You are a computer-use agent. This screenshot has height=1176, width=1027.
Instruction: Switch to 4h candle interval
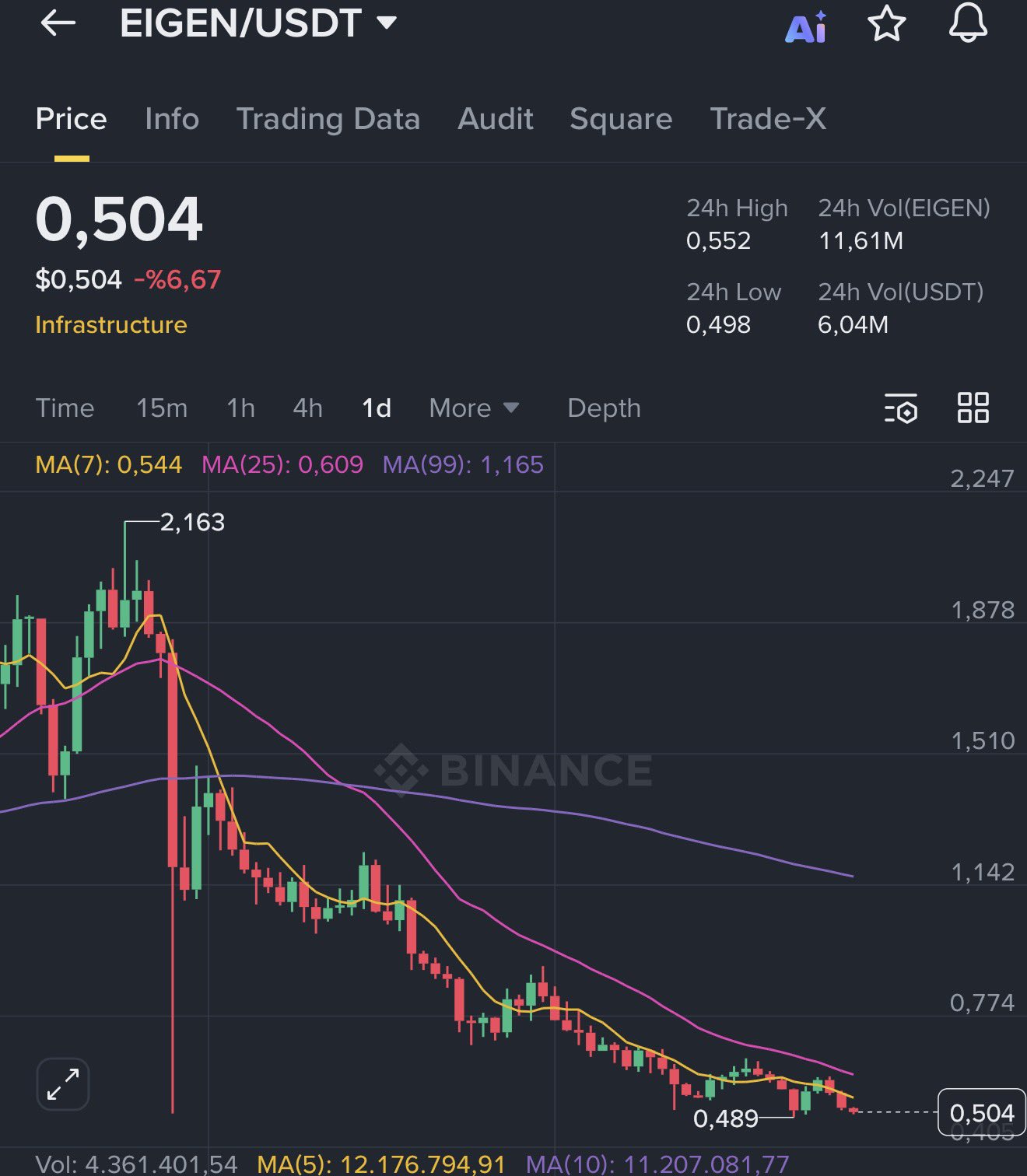click(x=307, y=408)
